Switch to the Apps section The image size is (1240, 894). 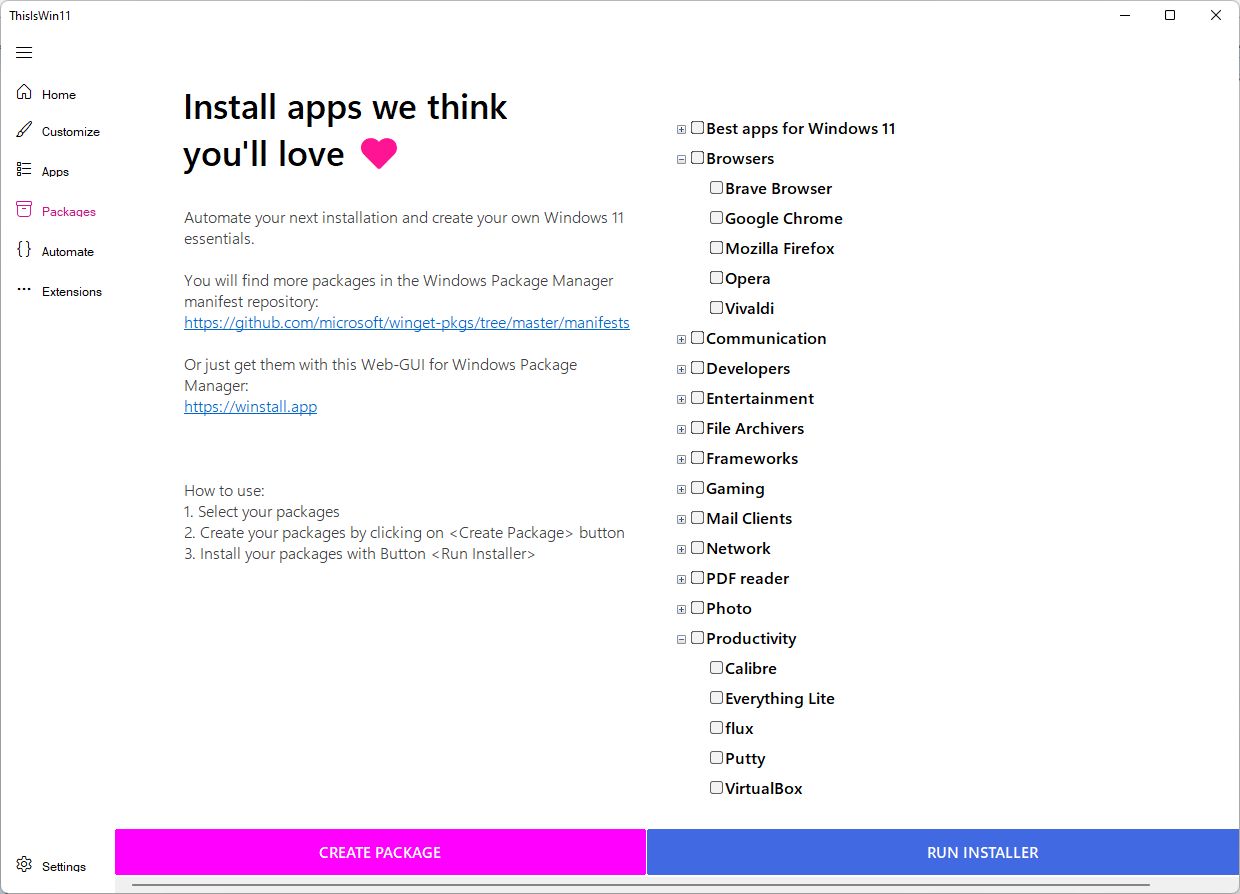(x=56, y=172)
